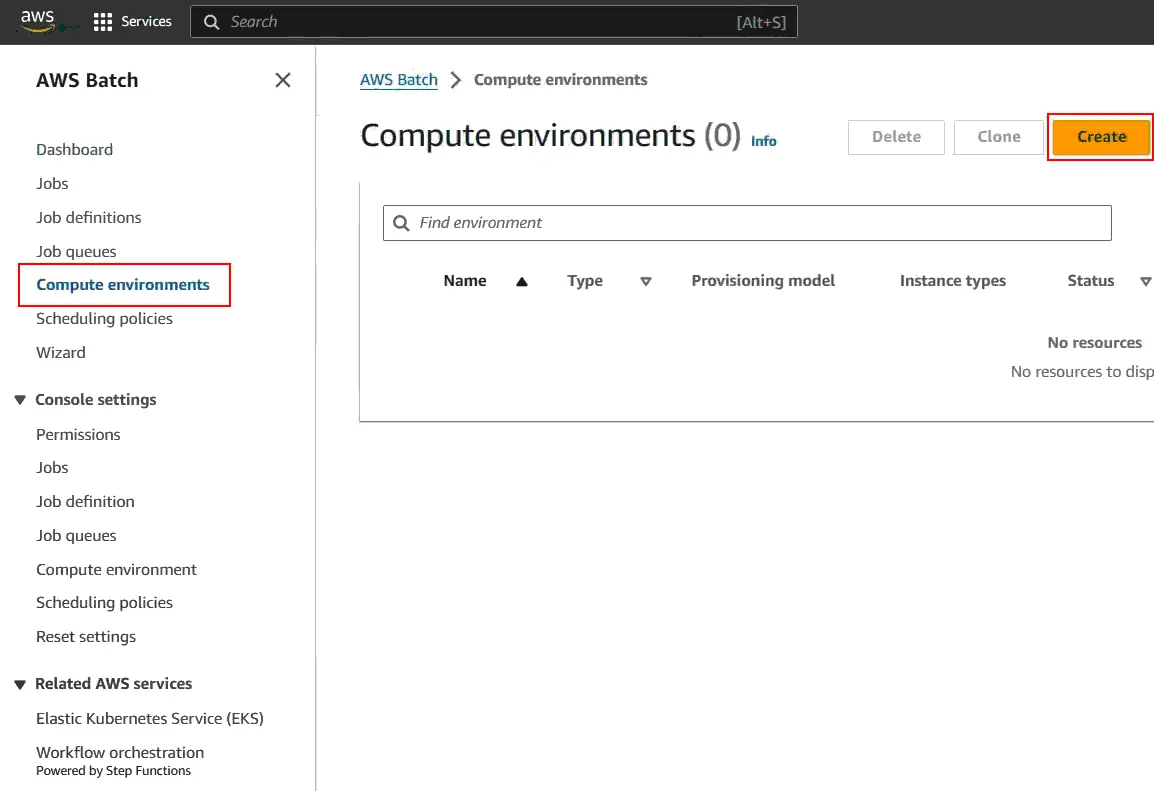The image size is (1154, 791).
Task: Open Jobs under Console settings
Action: click(x=52, y=467)
